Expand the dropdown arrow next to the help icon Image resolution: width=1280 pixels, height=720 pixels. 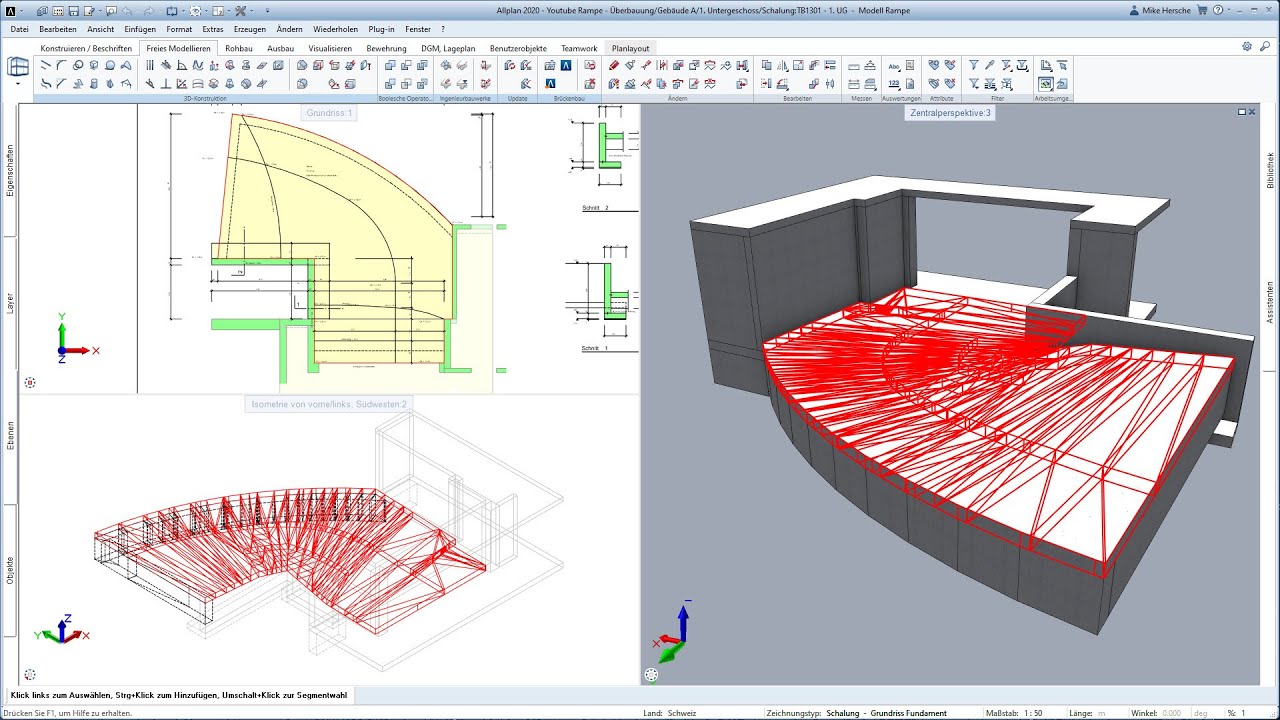point(1229,10)
